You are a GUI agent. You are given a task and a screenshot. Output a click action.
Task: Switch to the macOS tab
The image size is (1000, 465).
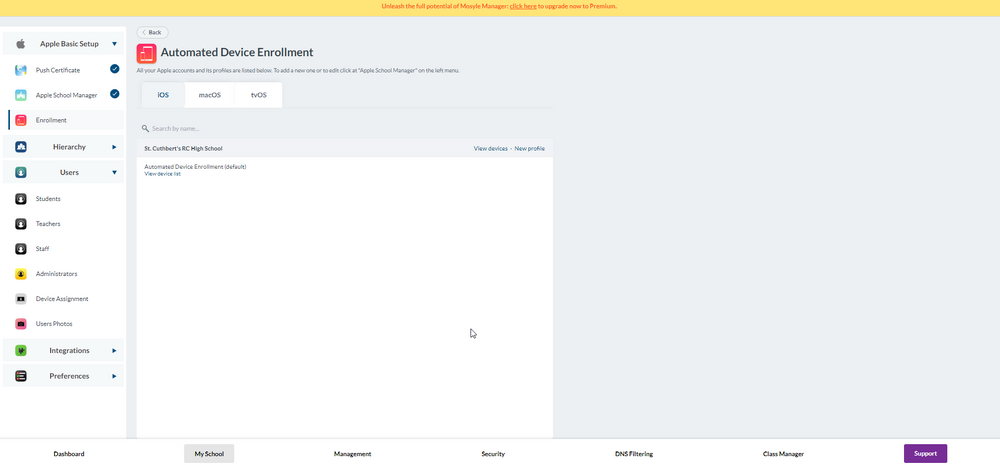click(210, 95)
